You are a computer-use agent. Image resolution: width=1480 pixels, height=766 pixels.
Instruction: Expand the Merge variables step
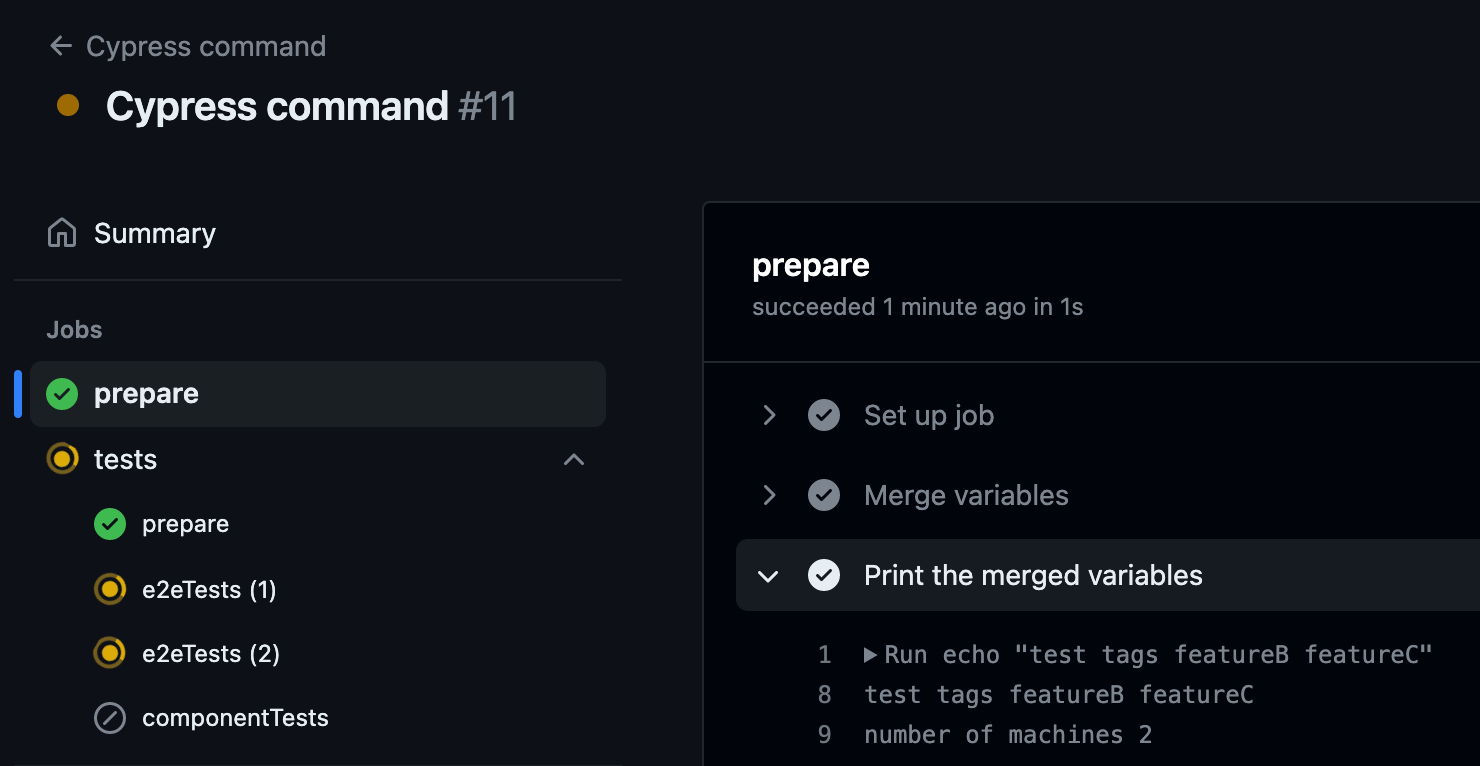768,495
